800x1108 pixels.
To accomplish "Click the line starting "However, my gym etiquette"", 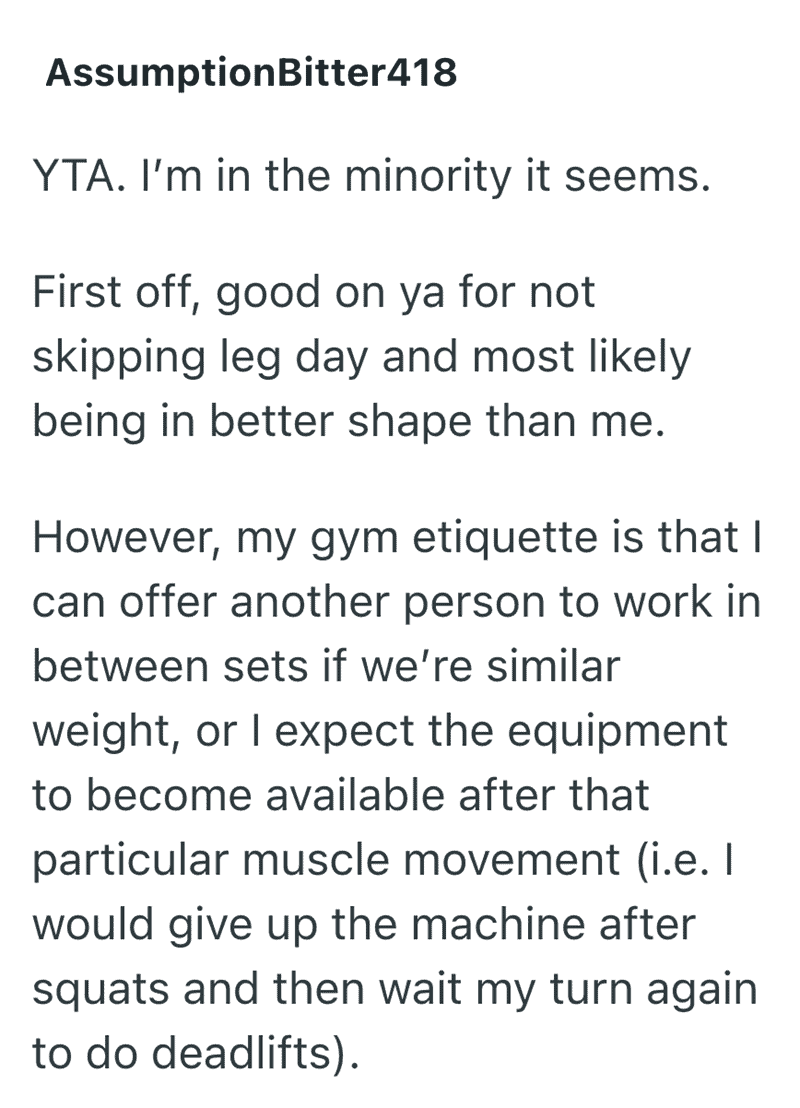I will pyautogui.click(x=396, y=538).
